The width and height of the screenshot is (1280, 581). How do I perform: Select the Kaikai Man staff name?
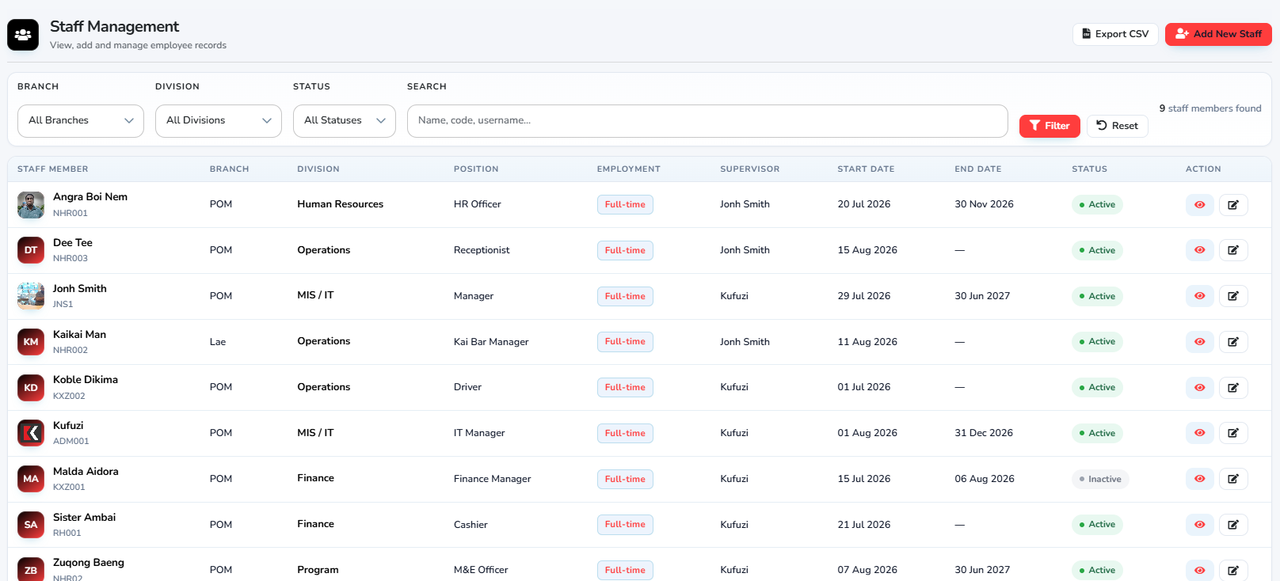[79, 335]
